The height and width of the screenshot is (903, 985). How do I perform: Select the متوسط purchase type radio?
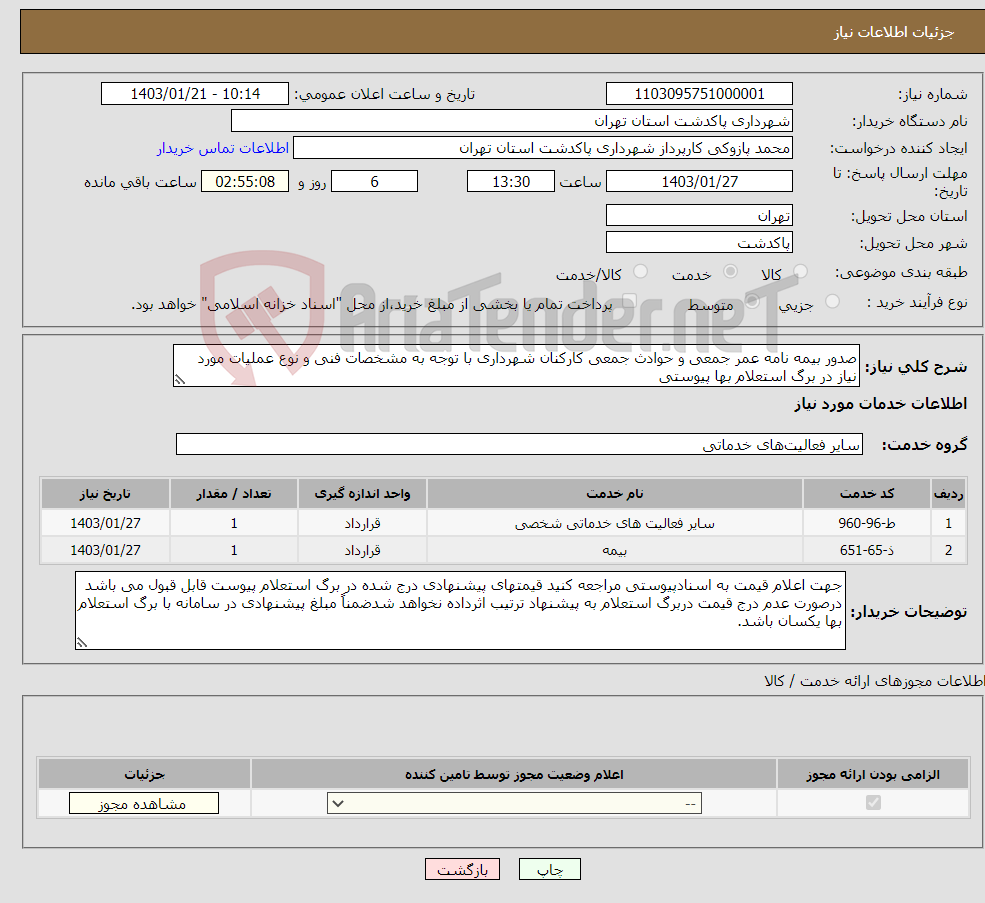(x=752, y=302)
